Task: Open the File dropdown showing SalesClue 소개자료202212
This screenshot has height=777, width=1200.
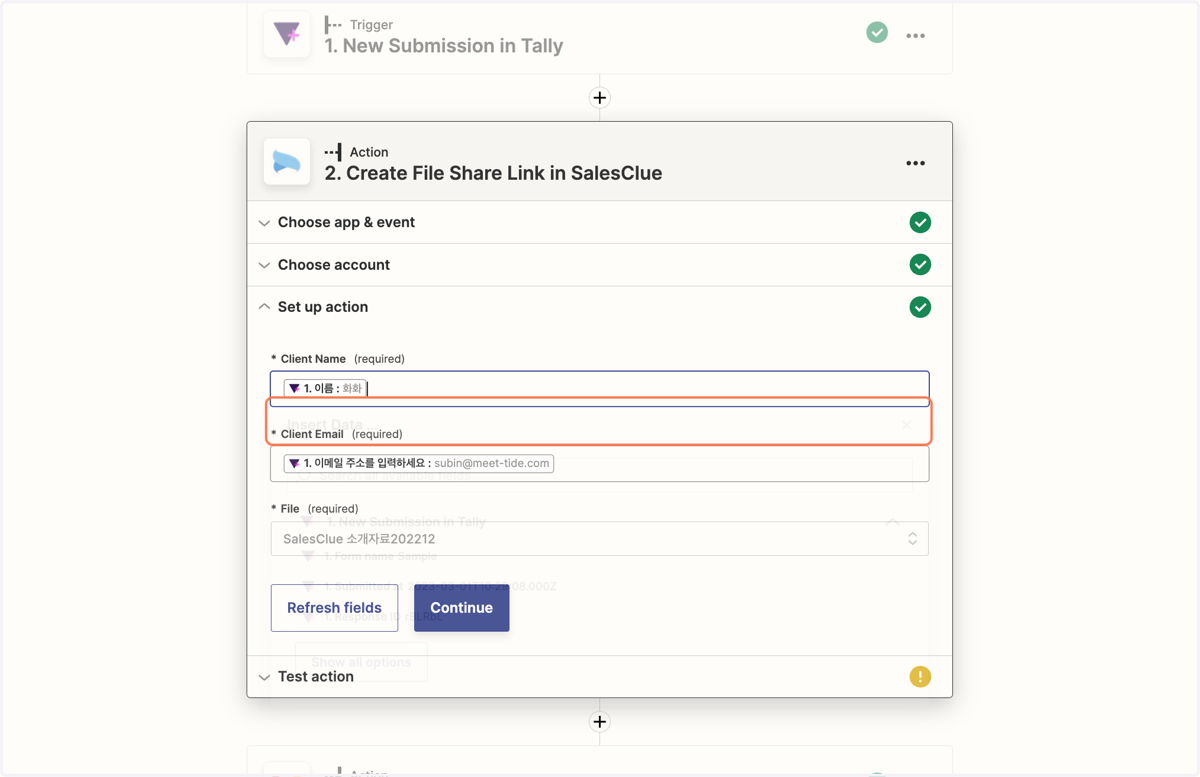Action: 599,539
